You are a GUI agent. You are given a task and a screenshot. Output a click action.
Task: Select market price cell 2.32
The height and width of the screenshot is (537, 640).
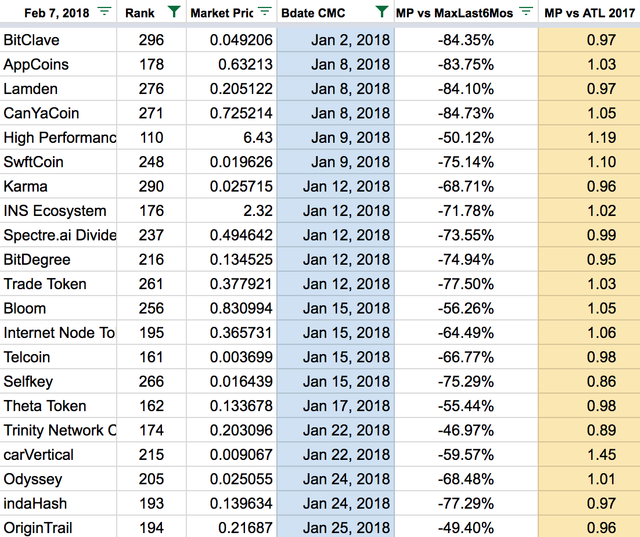click(x=231, y=211)
